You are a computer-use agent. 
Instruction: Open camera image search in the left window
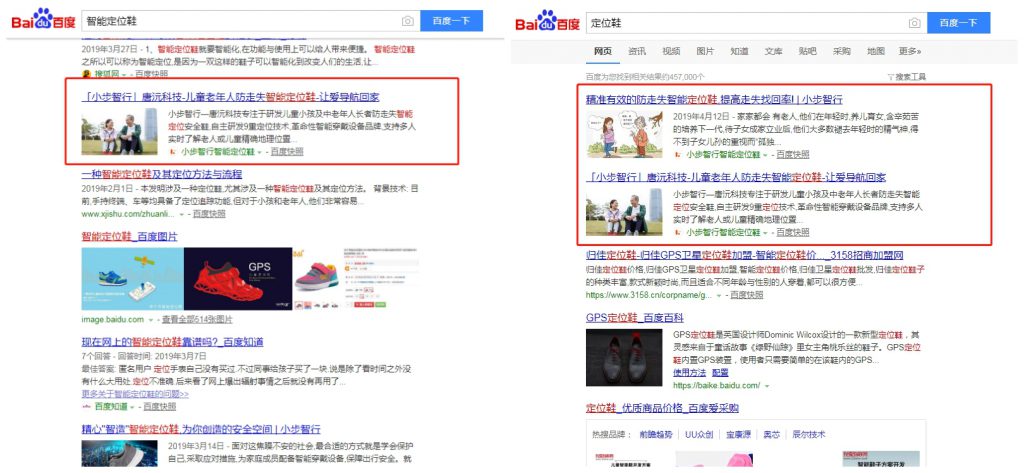tap(408, 21)
